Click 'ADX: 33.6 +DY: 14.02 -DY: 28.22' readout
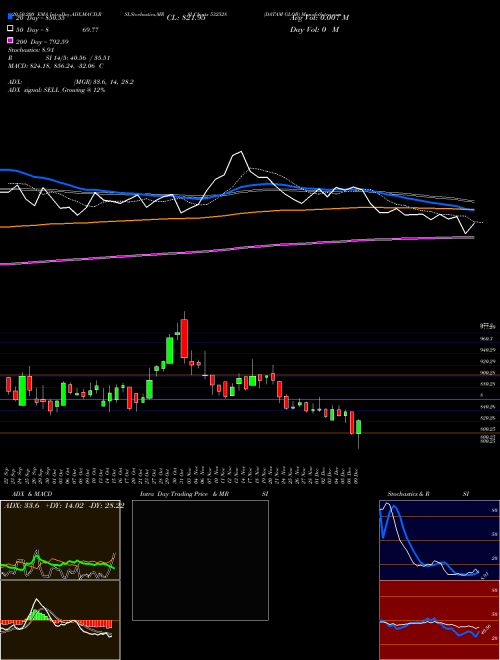This screenshot has height=660, width=500. coord(64,506)
